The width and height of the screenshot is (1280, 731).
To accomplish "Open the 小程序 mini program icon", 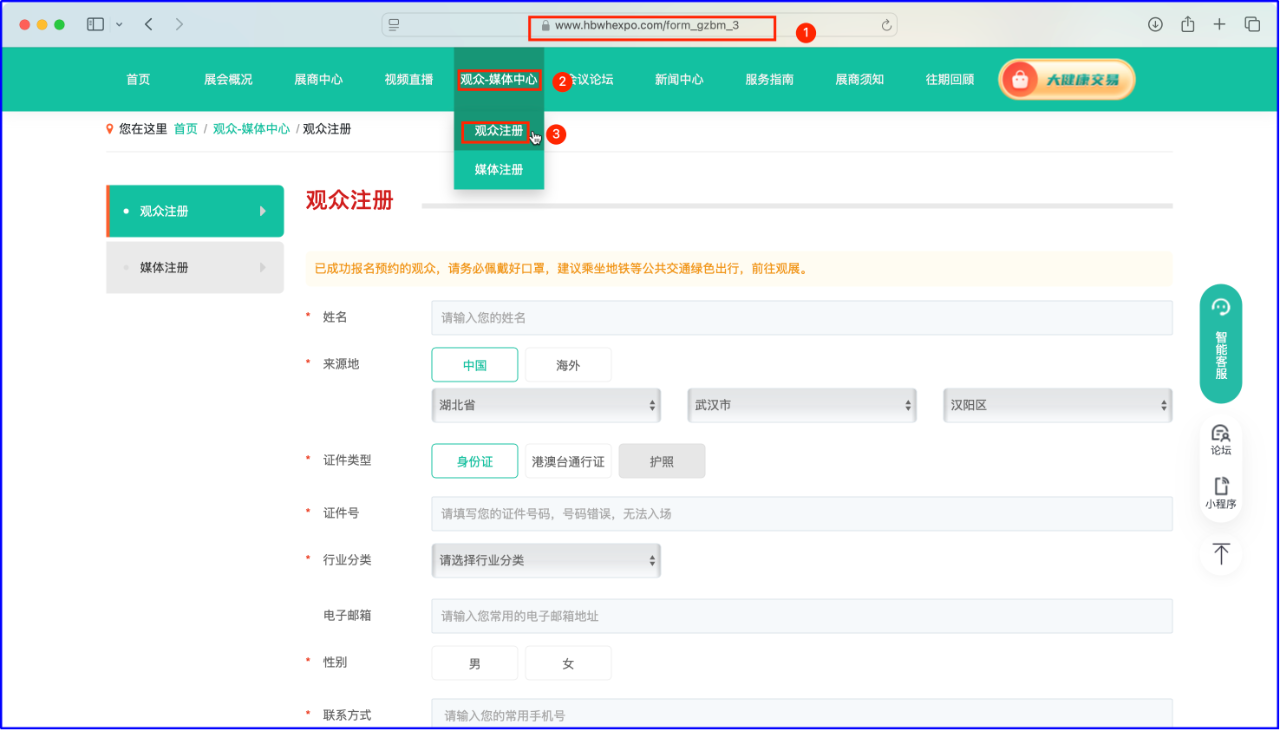I will tap(1220, 493).
